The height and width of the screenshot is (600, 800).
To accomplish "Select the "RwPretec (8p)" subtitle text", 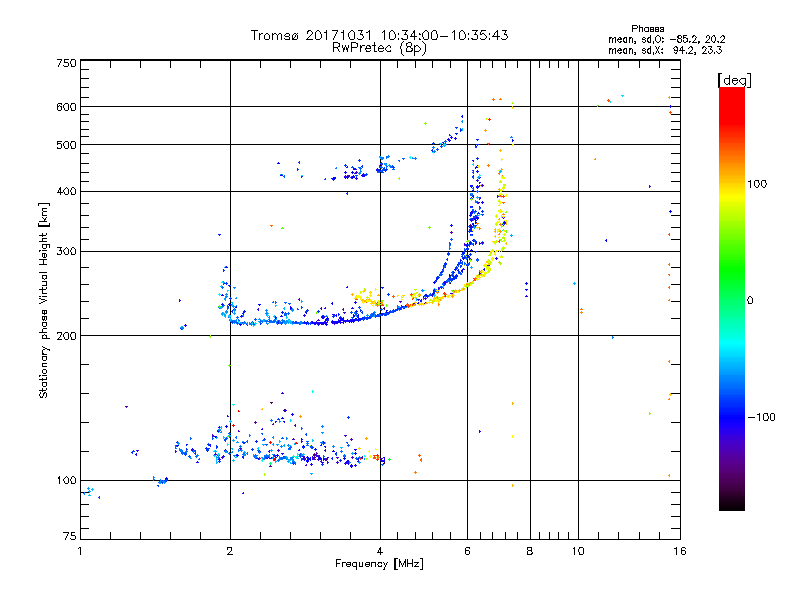I will (379, 48).
